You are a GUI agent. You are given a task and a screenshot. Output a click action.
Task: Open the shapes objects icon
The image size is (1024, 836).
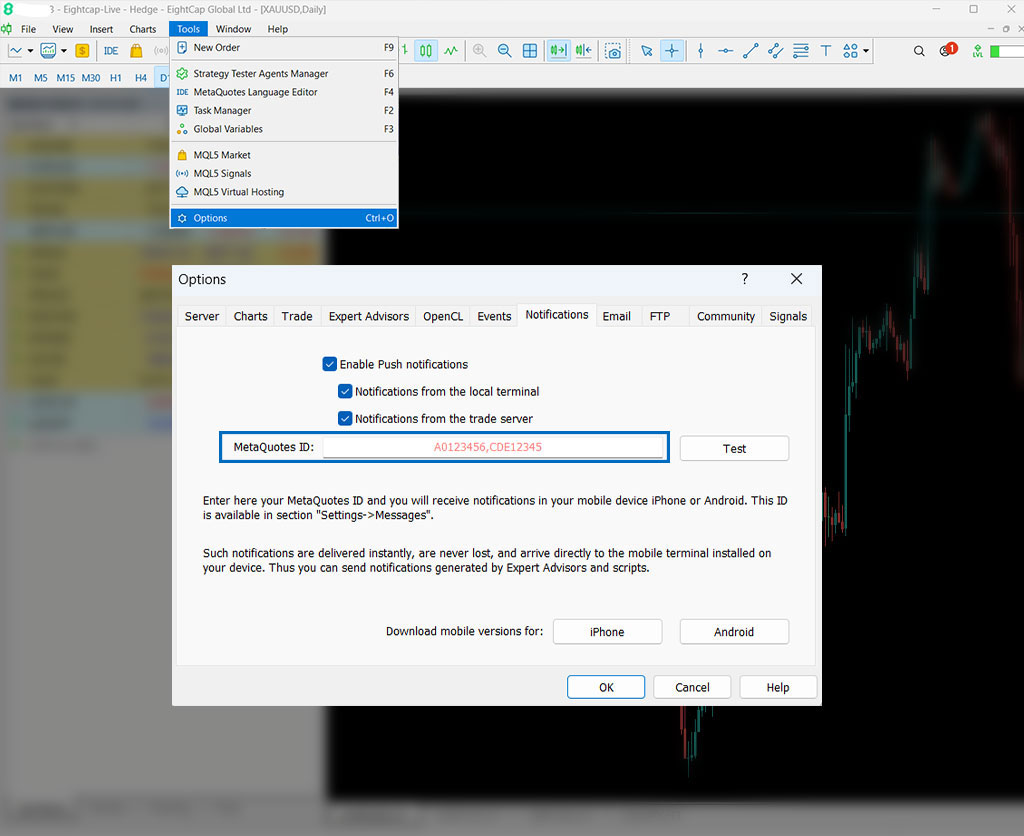coord(850,51)
